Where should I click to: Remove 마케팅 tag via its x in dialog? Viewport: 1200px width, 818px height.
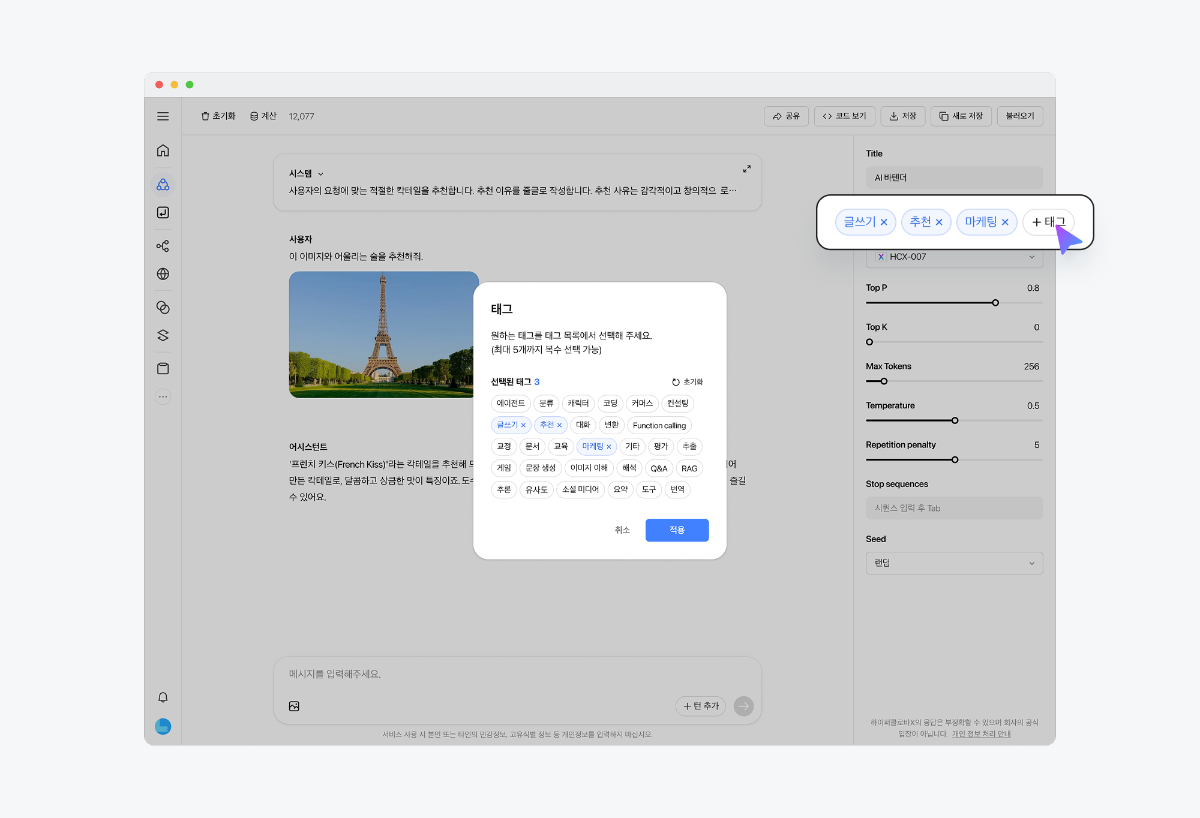coord(609,447)
